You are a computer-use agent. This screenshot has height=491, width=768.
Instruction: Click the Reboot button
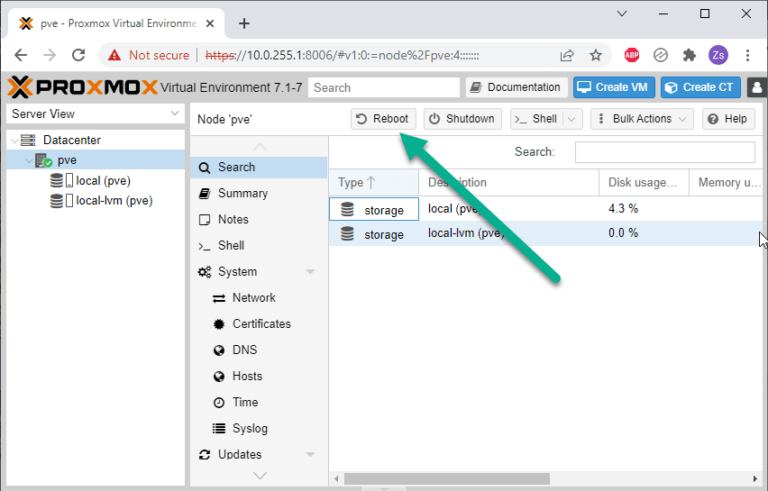[x=383, y=119]
